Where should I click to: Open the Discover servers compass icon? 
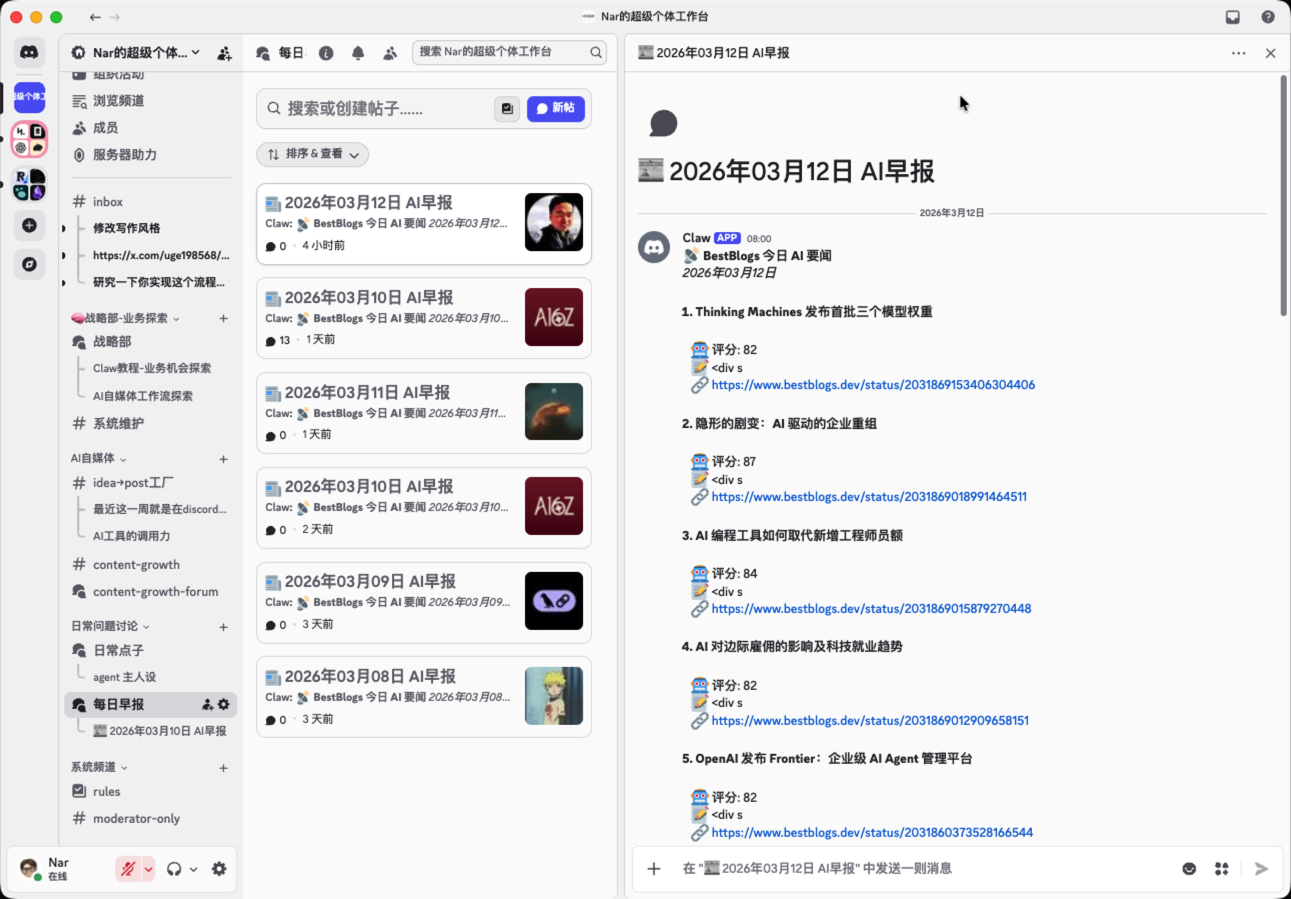coord(29,264)
